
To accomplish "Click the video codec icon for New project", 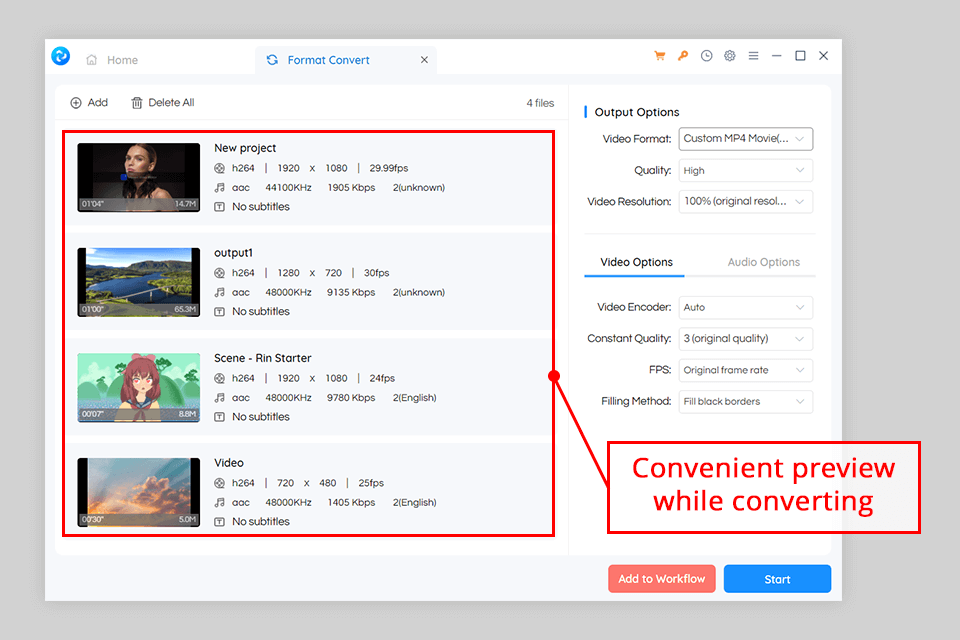I will 219,168.
